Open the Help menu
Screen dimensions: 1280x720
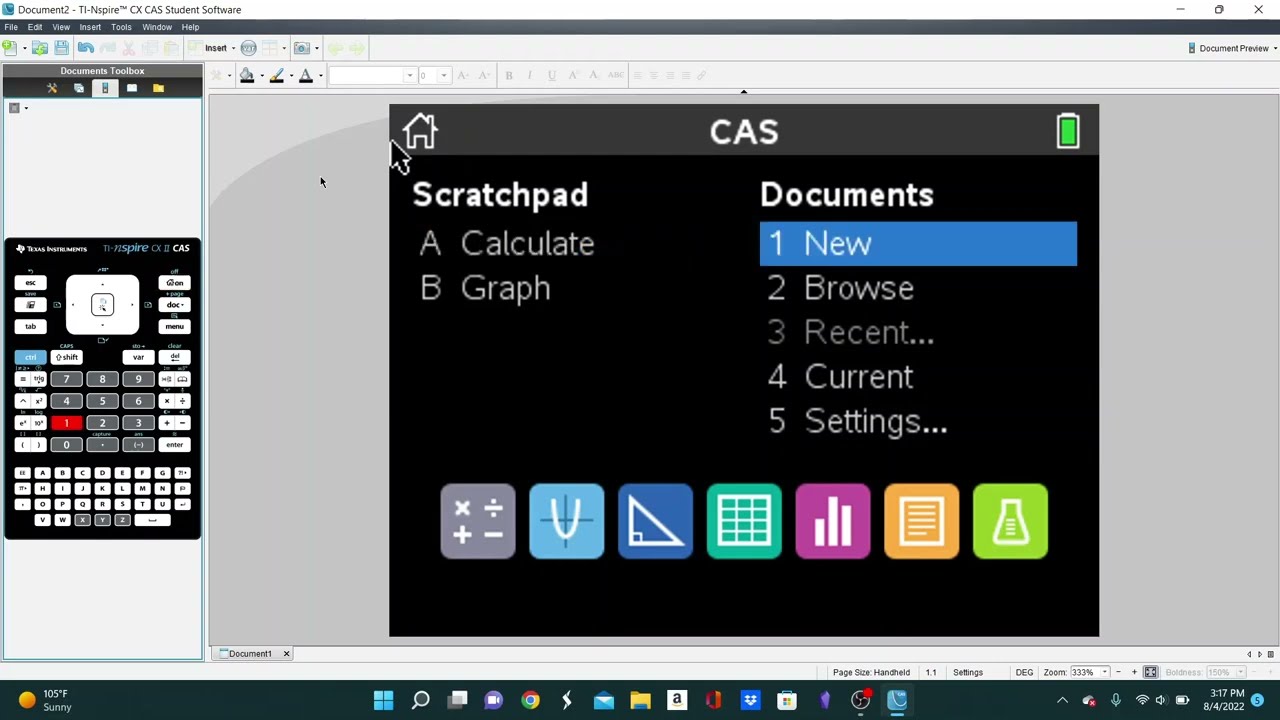tap(190, 27)
